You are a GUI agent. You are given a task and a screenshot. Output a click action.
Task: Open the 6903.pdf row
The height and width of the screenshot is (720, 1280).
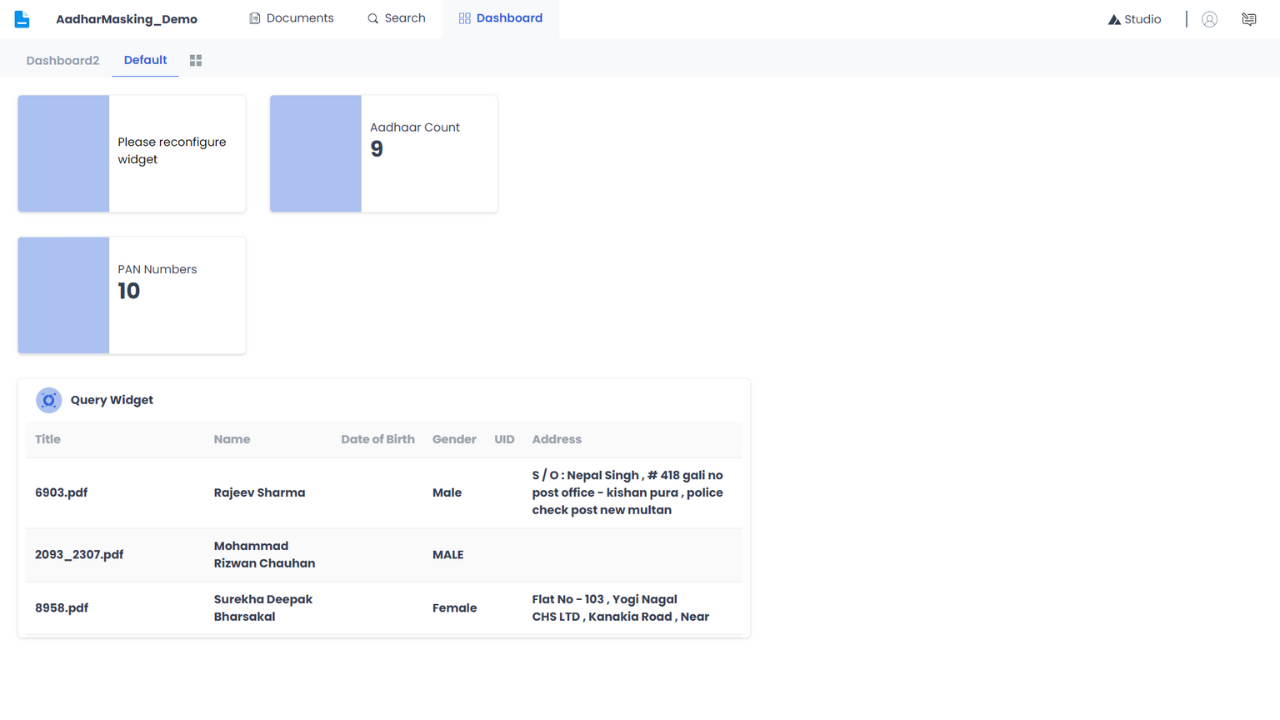tap(384, 493)
